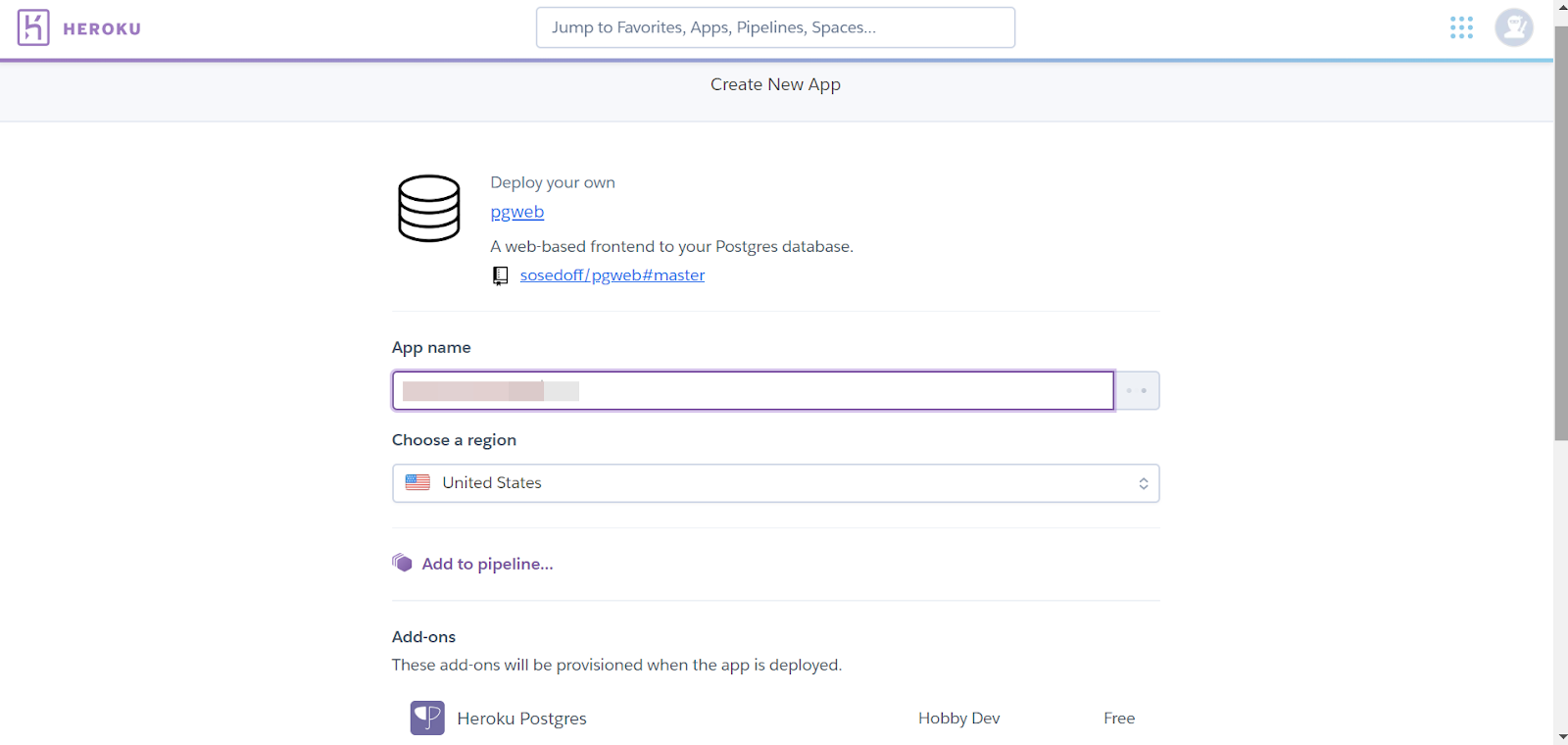Click the Deploy your own text
1568x745 pixels.
(x=553, y=182)
